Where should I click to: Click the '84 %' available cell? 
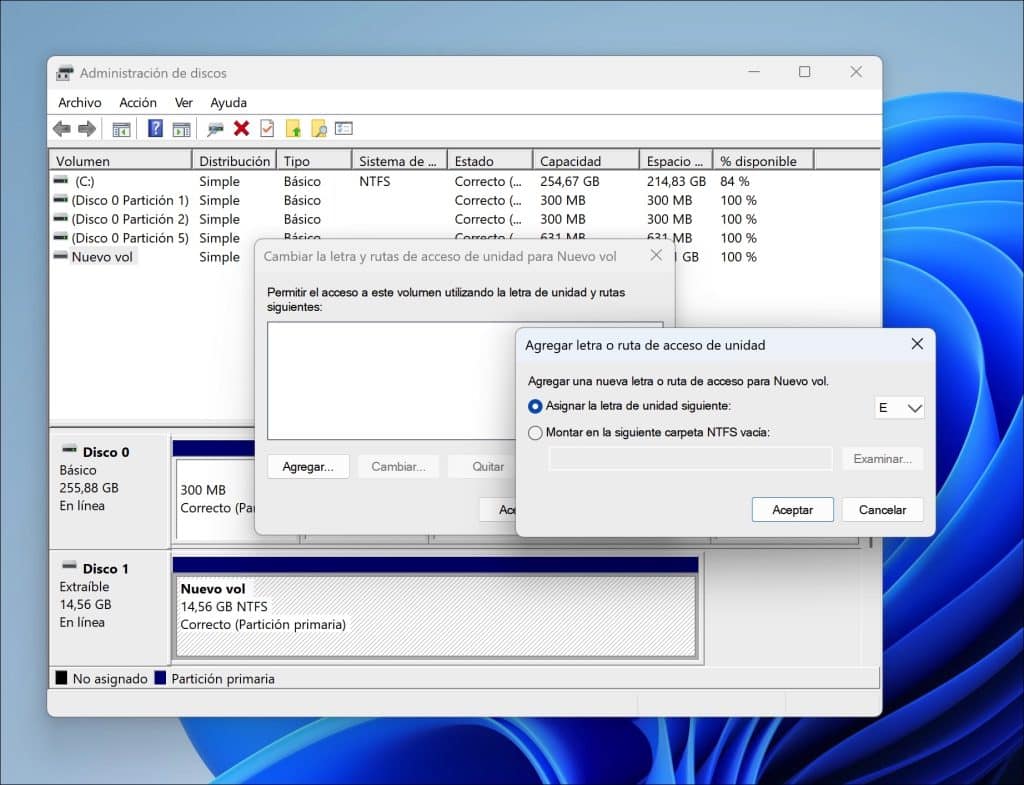735,181
